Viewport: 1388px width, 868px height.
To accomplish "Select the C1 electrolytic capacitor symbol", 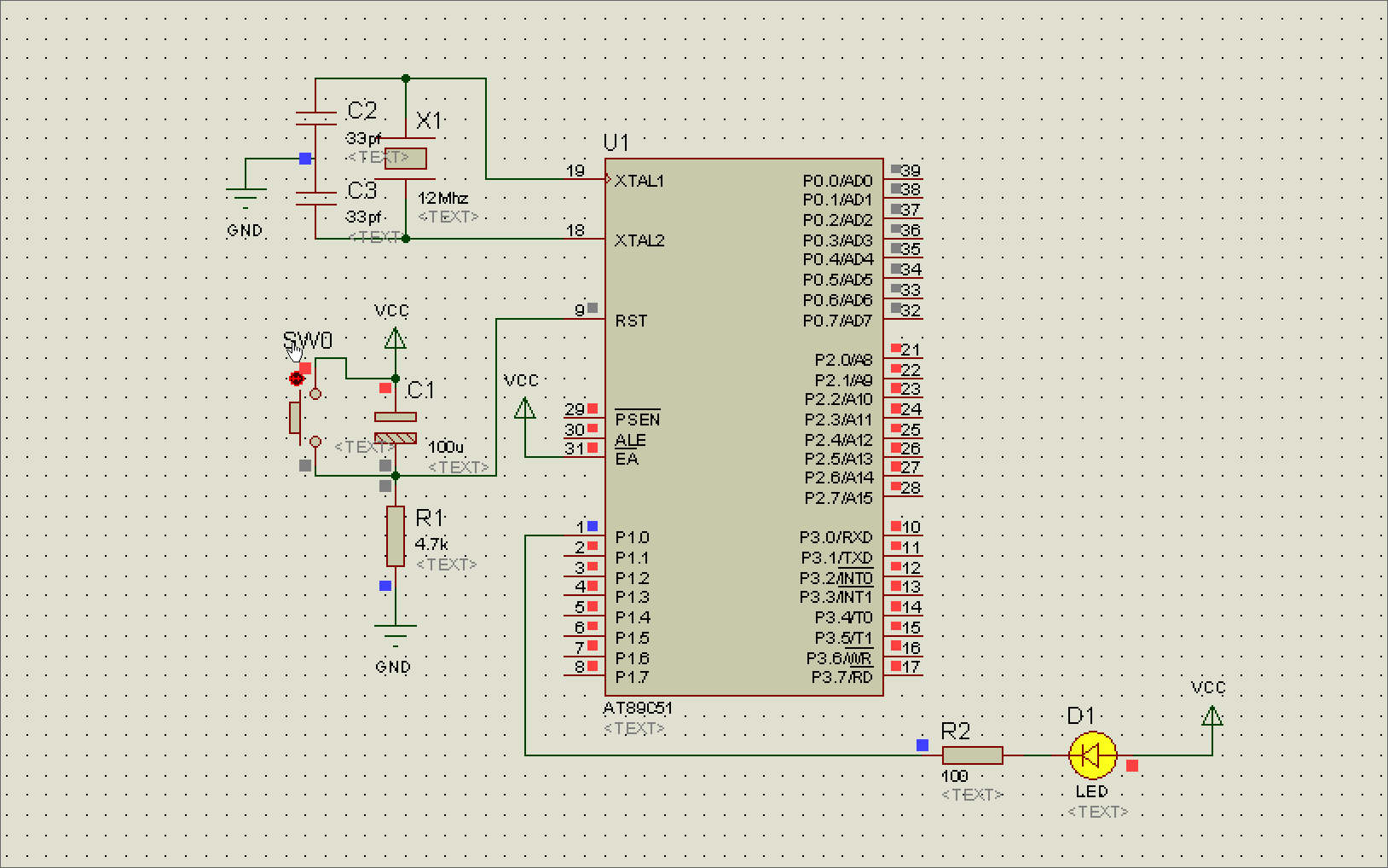I will click(x=396, y=428).
